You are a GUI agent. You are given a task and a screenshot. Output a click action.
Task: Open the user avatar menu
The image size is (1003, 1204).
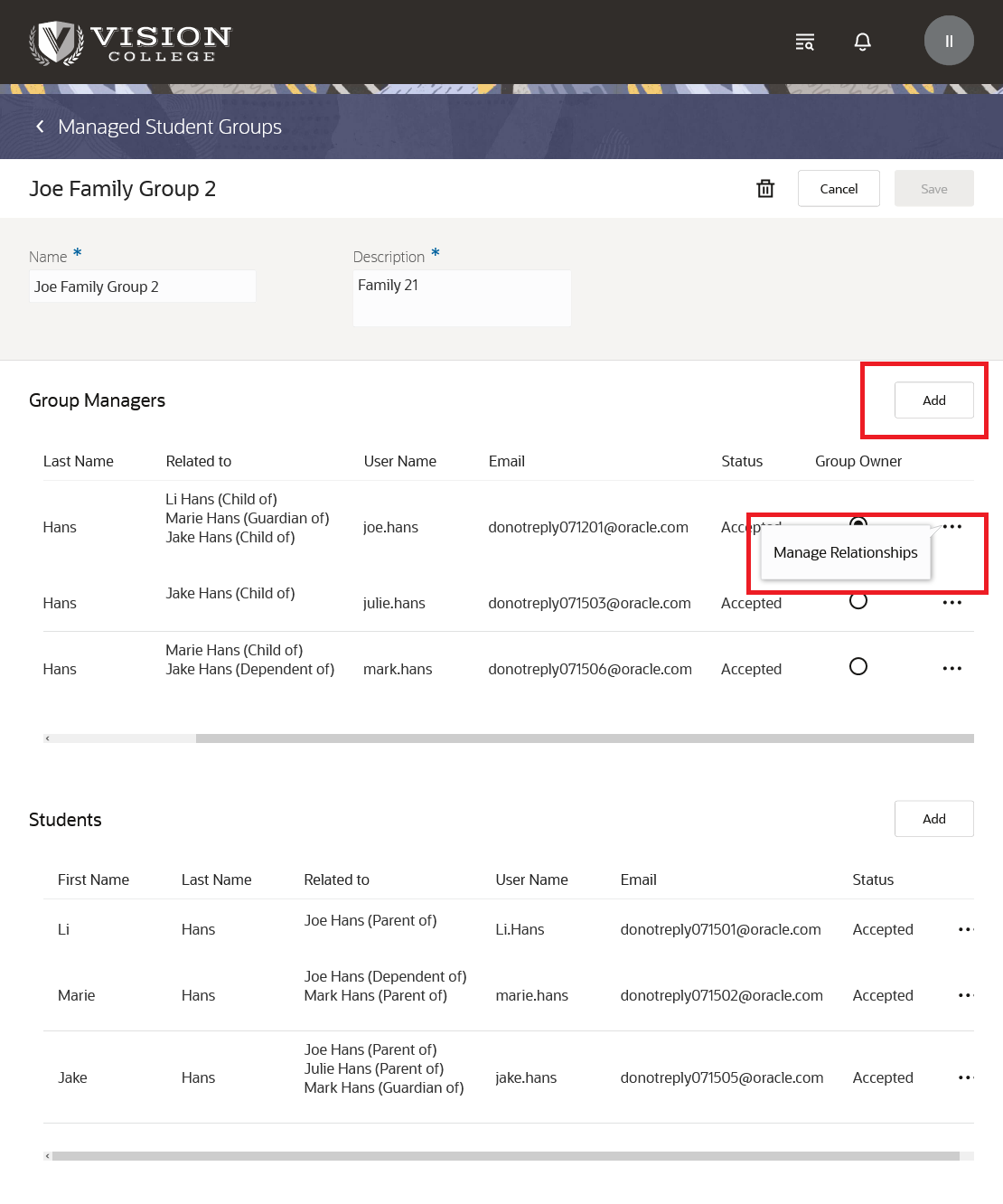coord(949,41)
